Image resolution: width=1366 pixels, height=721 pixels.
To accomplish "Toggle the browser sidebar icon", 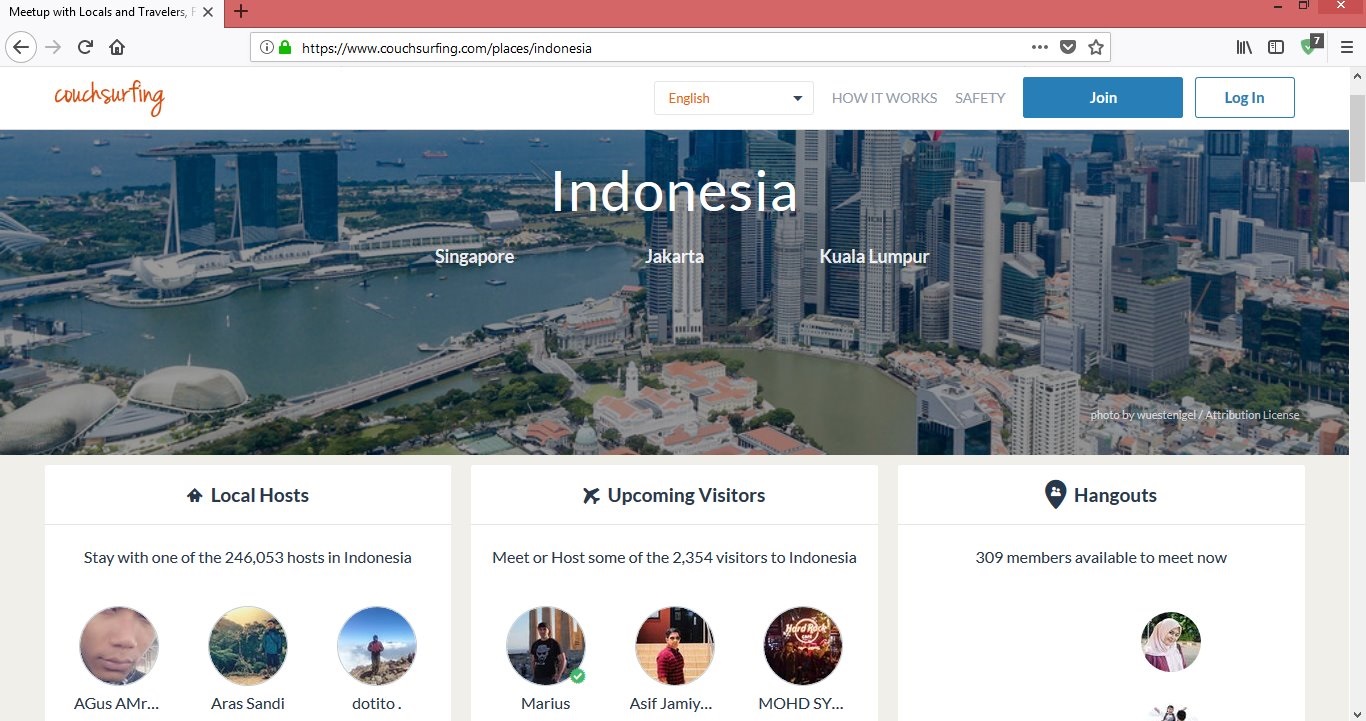I will (1276, 47).
